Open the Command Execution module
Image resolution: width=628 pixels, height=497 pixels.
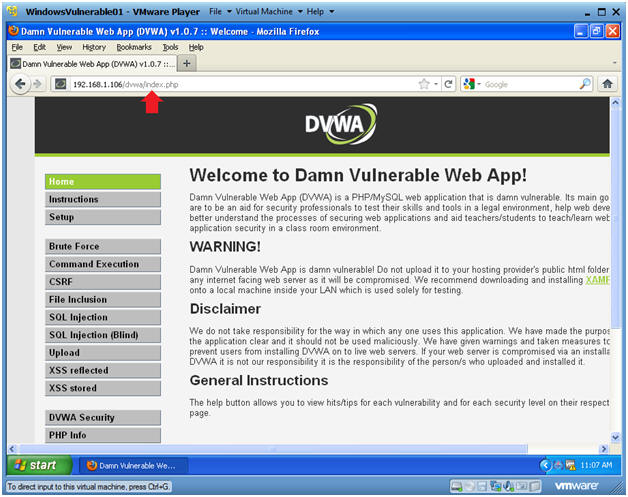click(x=103, y=264)
